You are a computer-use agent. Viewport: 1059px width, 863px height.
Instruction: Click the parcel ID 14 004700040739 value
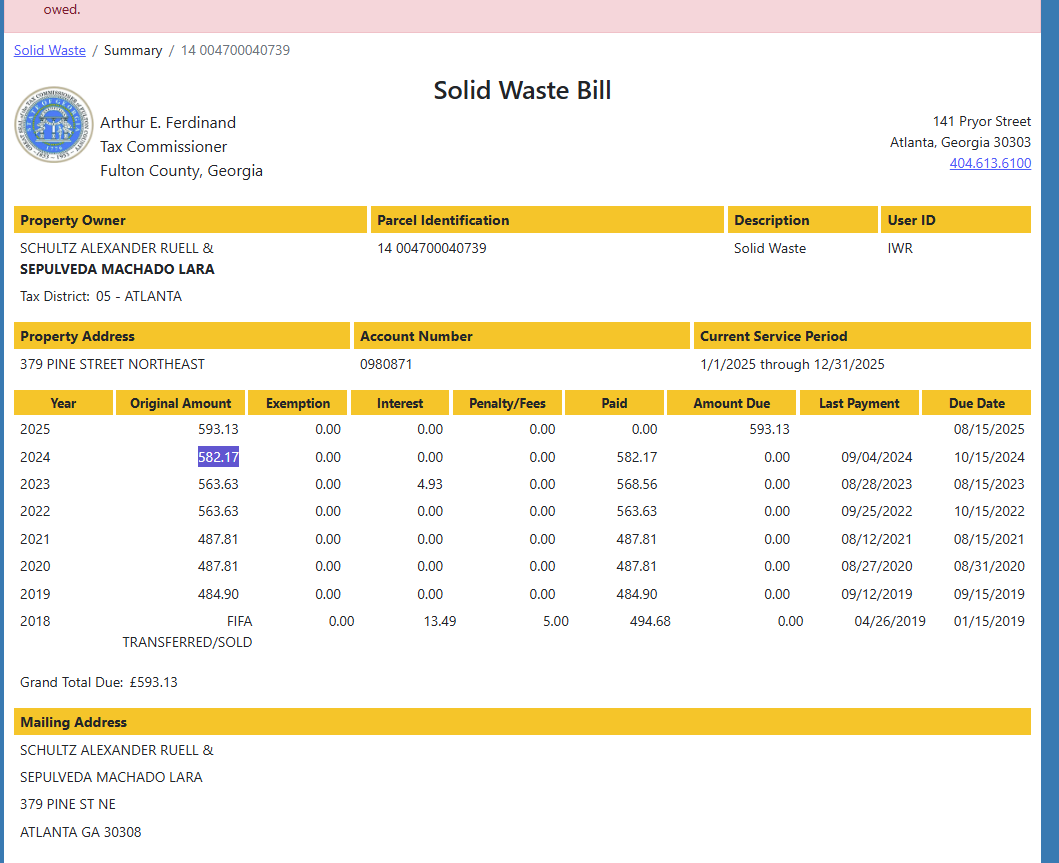pos(432,248)
